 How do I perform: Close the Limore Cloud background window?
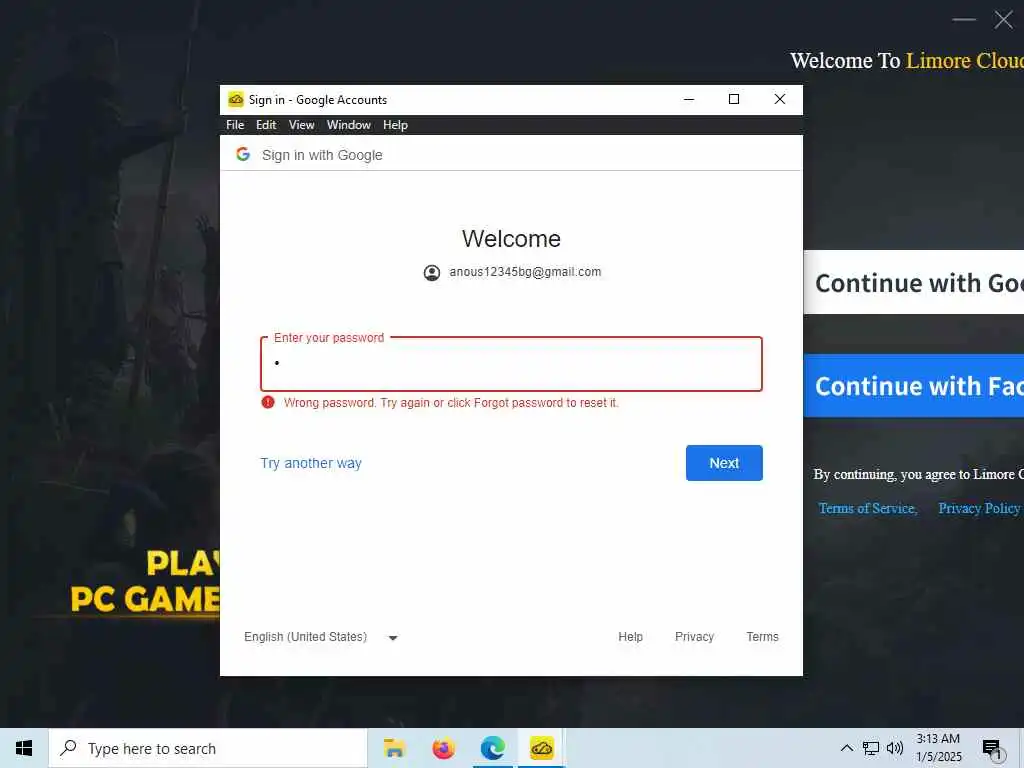point(1003,20)
